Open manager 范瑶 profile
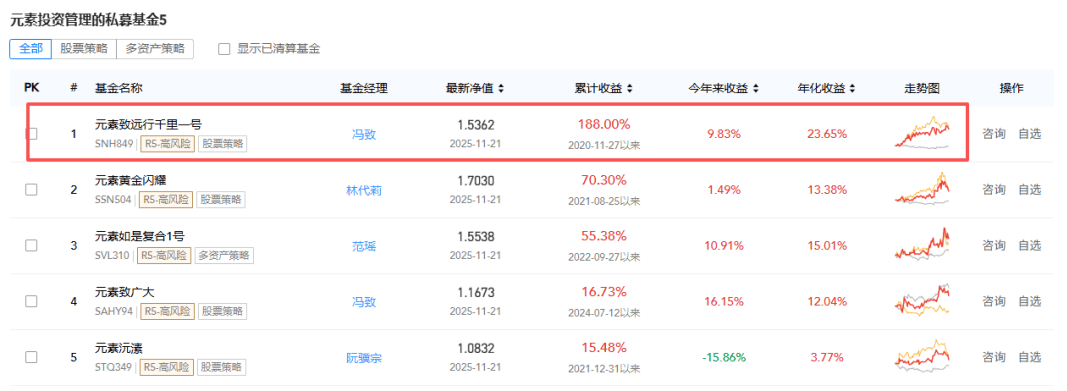 pos(364,246)
